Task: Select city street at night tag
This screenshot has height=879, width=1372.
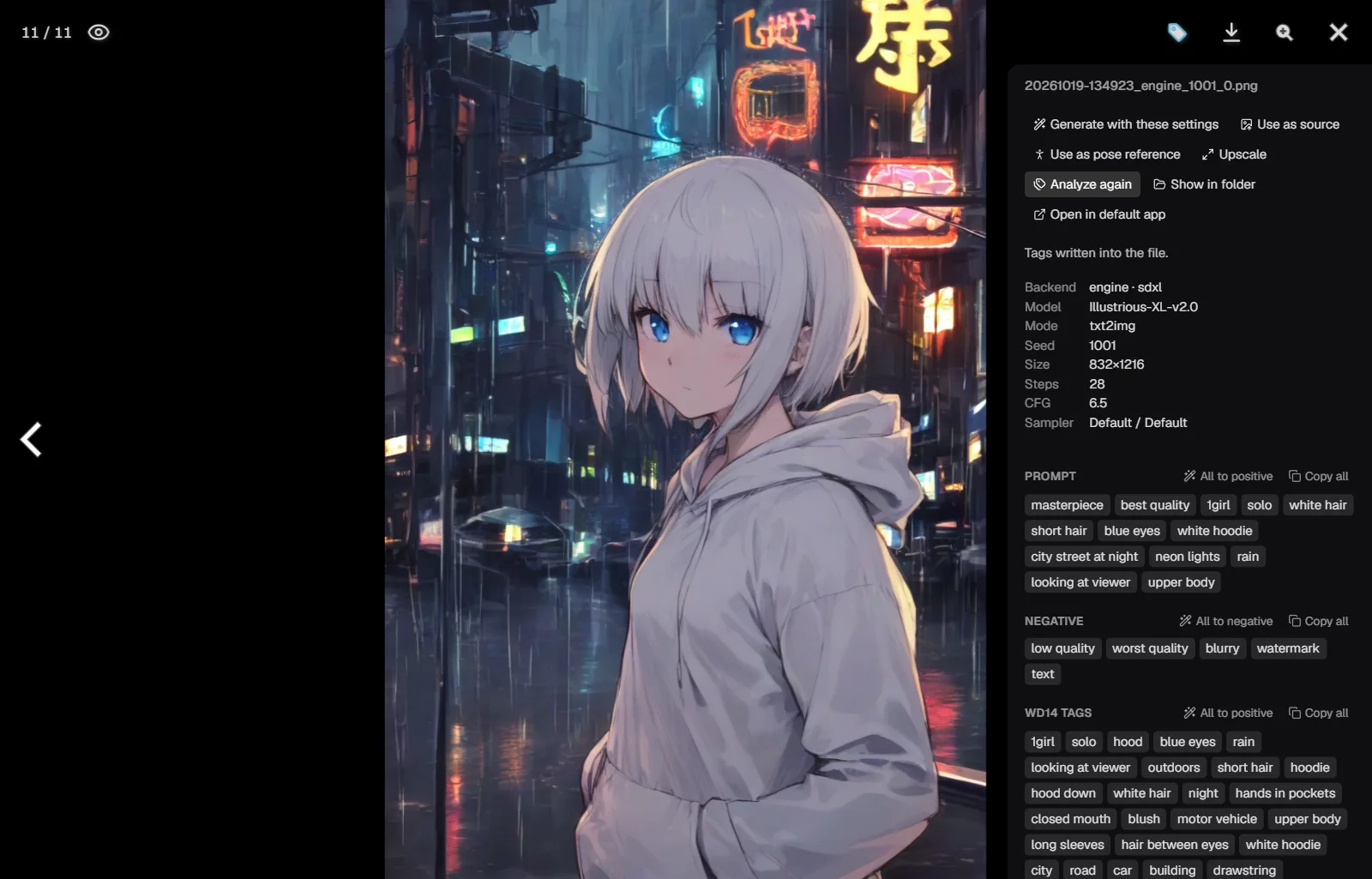Action: [x=1084, y=557]
